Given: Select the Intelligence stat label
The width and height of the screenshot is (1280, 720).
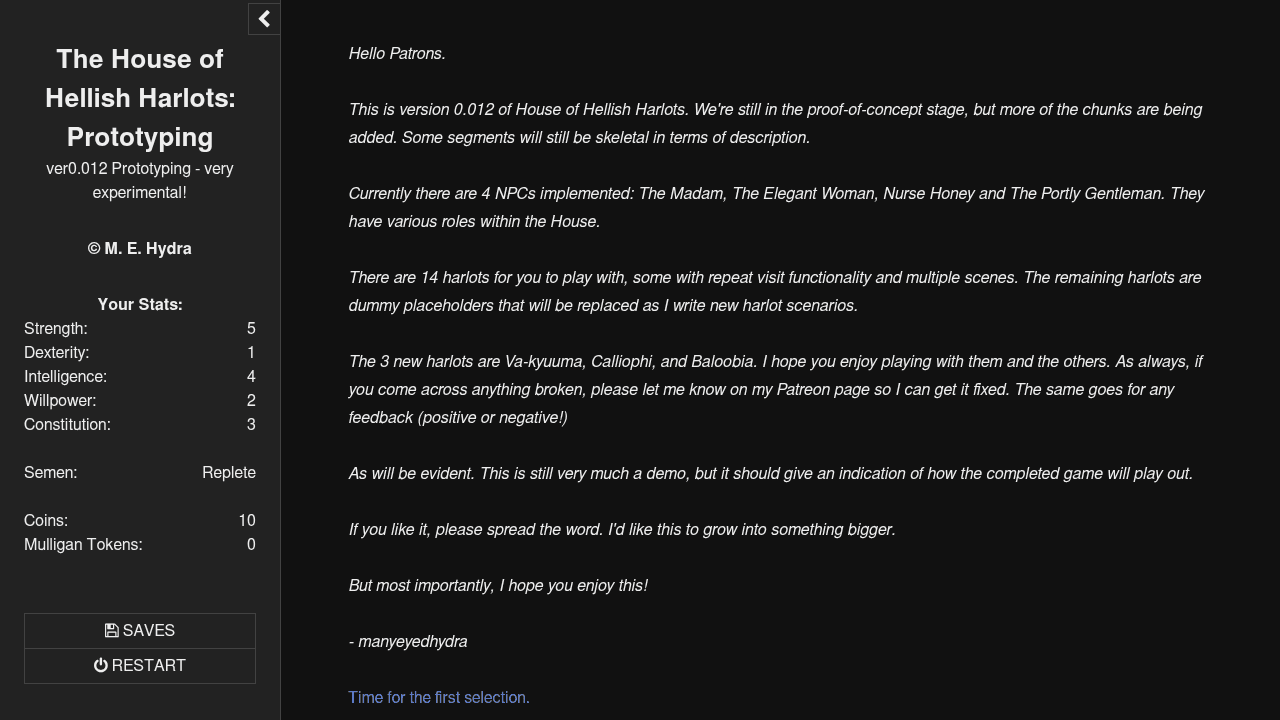Looking at the screenshot, I should (x=65, y=376).
